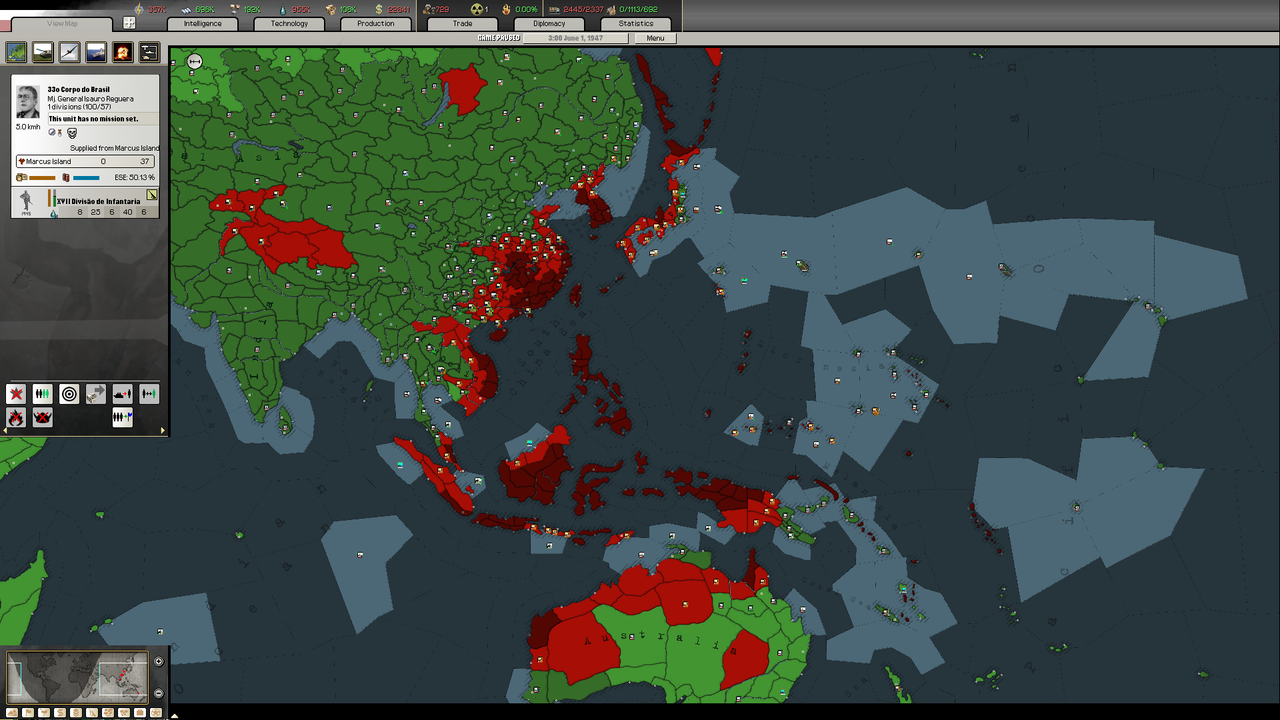Click the green soldiers reinforce icon

[x=43, y=394]
